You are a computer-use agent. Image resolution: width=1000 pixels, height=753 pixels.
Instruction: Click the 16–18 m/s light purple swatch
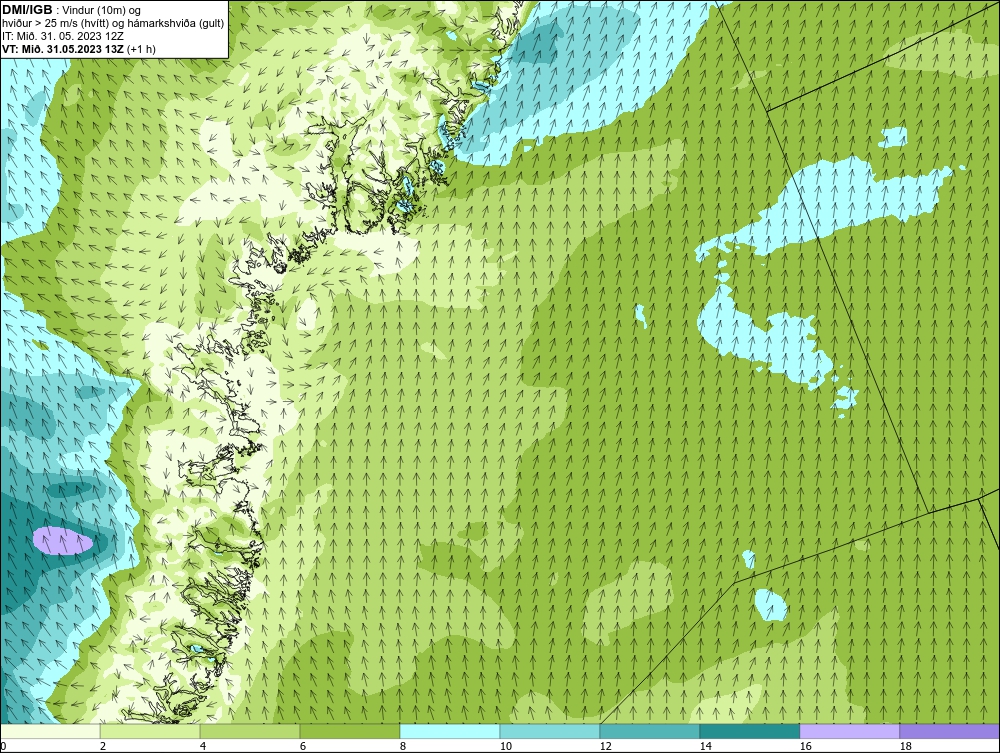pyautogui.click(x=849, y=731)
